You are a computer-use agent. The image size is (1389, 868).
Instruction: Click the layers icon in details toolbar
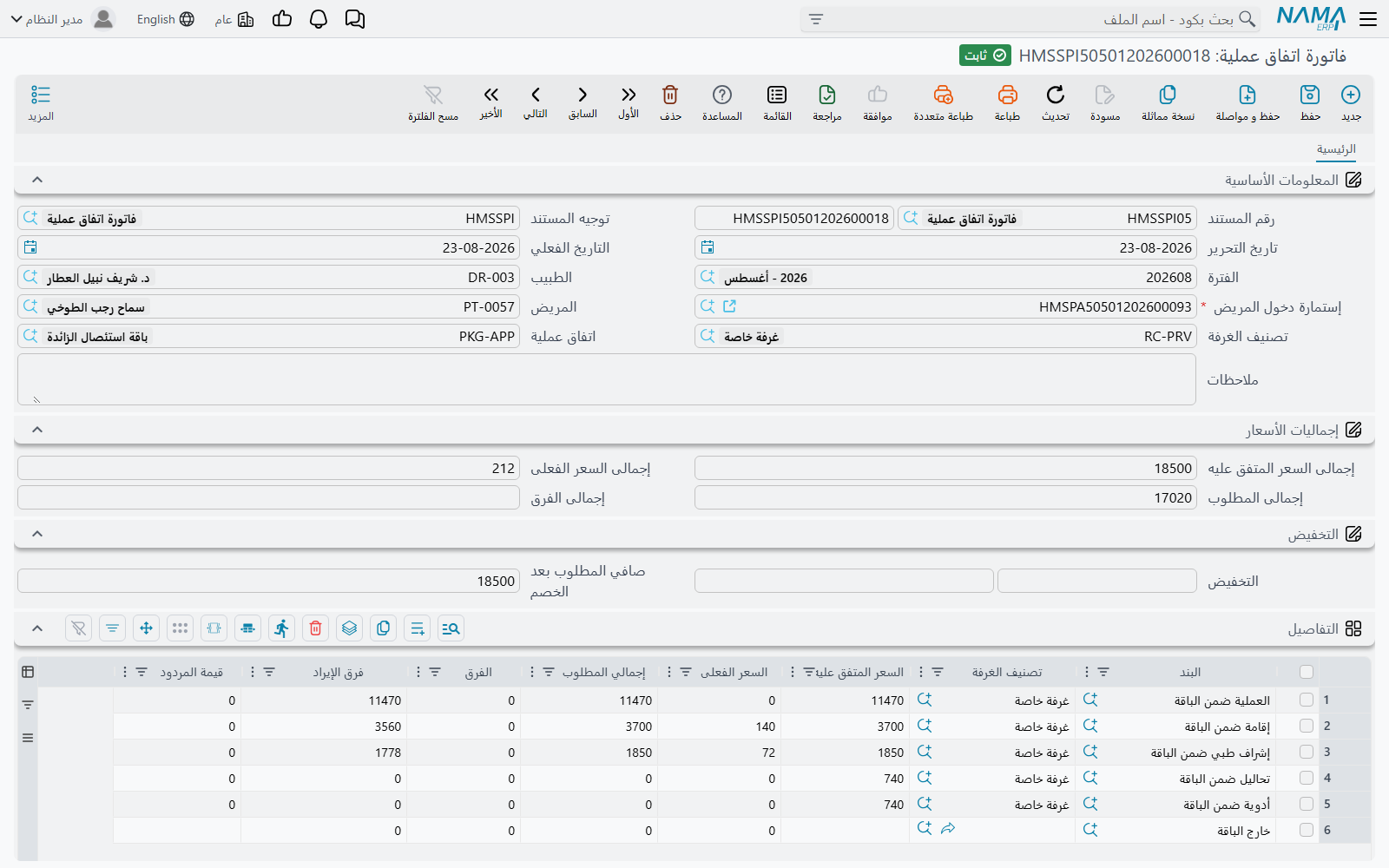(350, 628)
